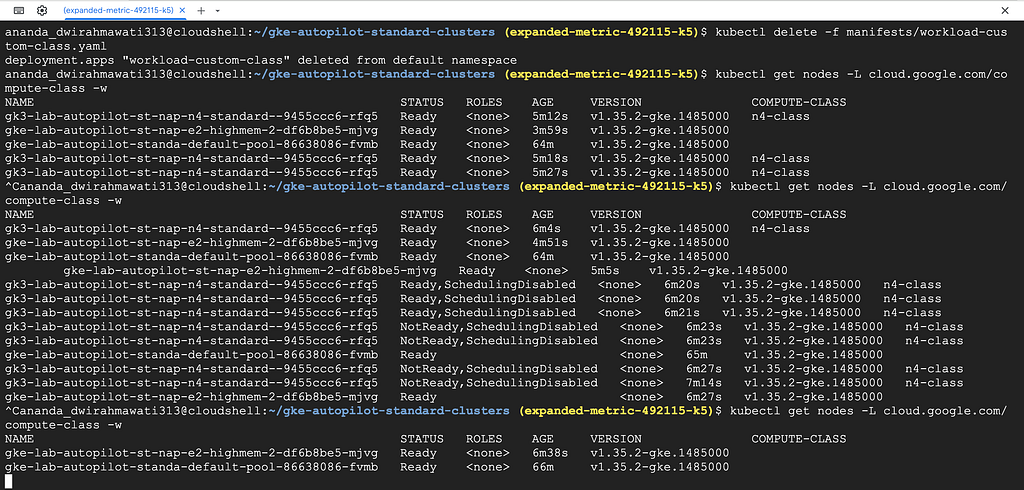
Task: Click 'NotReady,SchedulingDisabled' in the row aged 7m14s
Action: pos(499,383)
